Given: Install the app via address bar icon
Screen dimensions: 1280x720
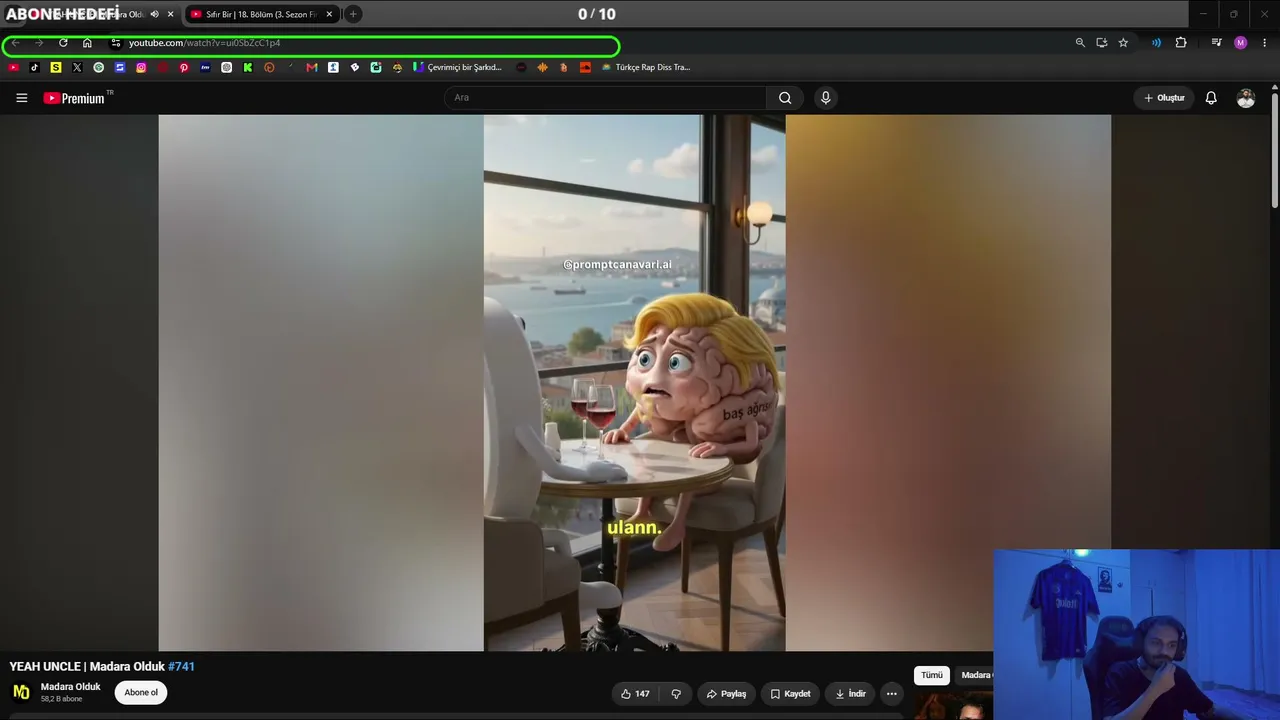Looking at the screenshot, I should 1101,43.
